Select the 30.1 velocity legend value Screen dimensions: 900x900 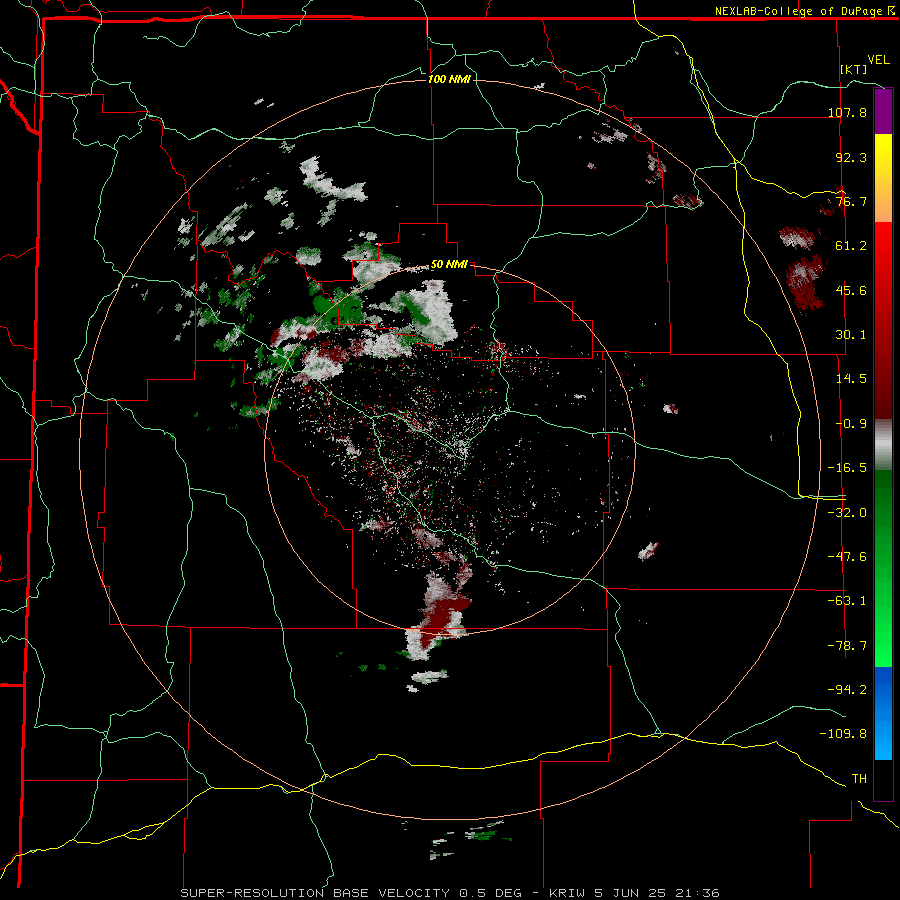[x=851, y=335]
